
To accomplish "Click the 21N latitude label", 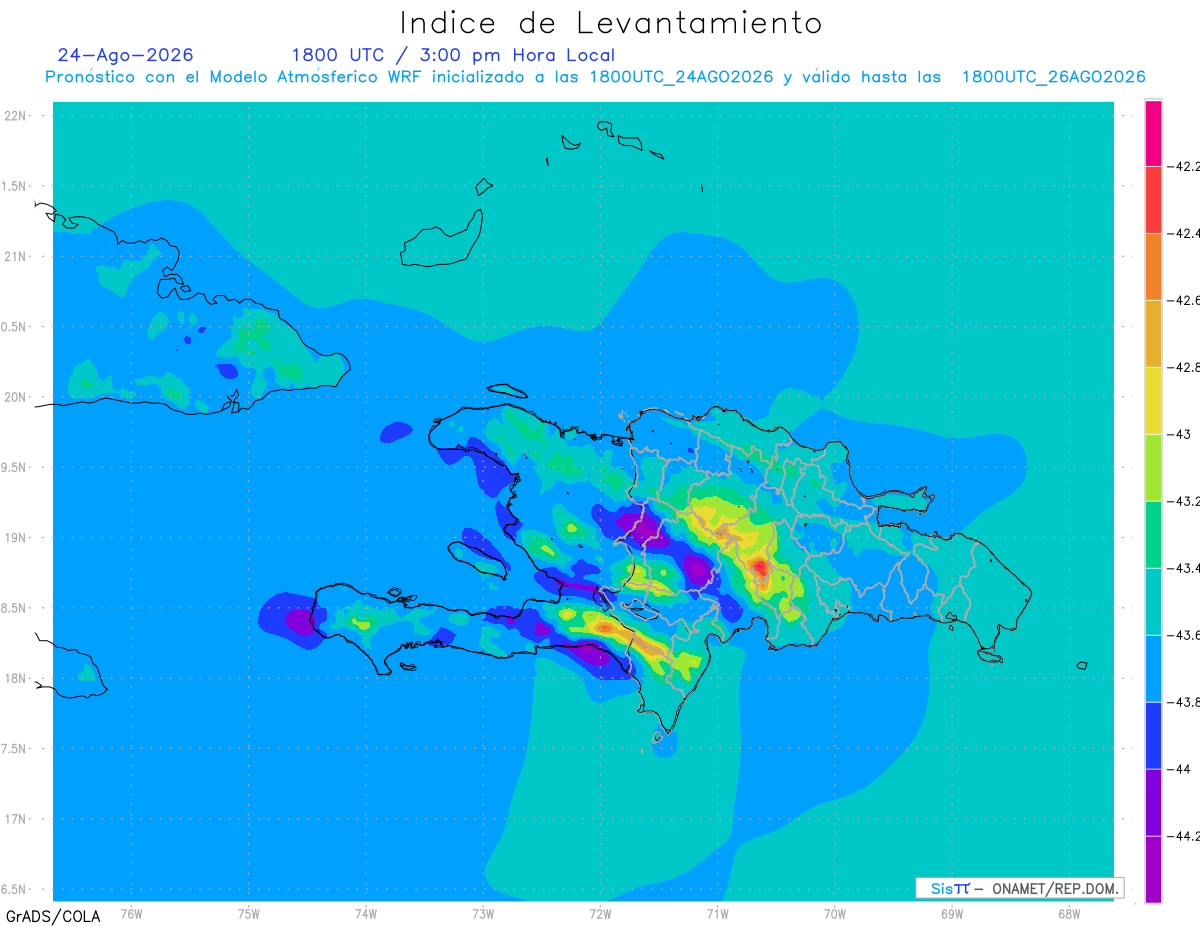I will (x=15, y=256).
